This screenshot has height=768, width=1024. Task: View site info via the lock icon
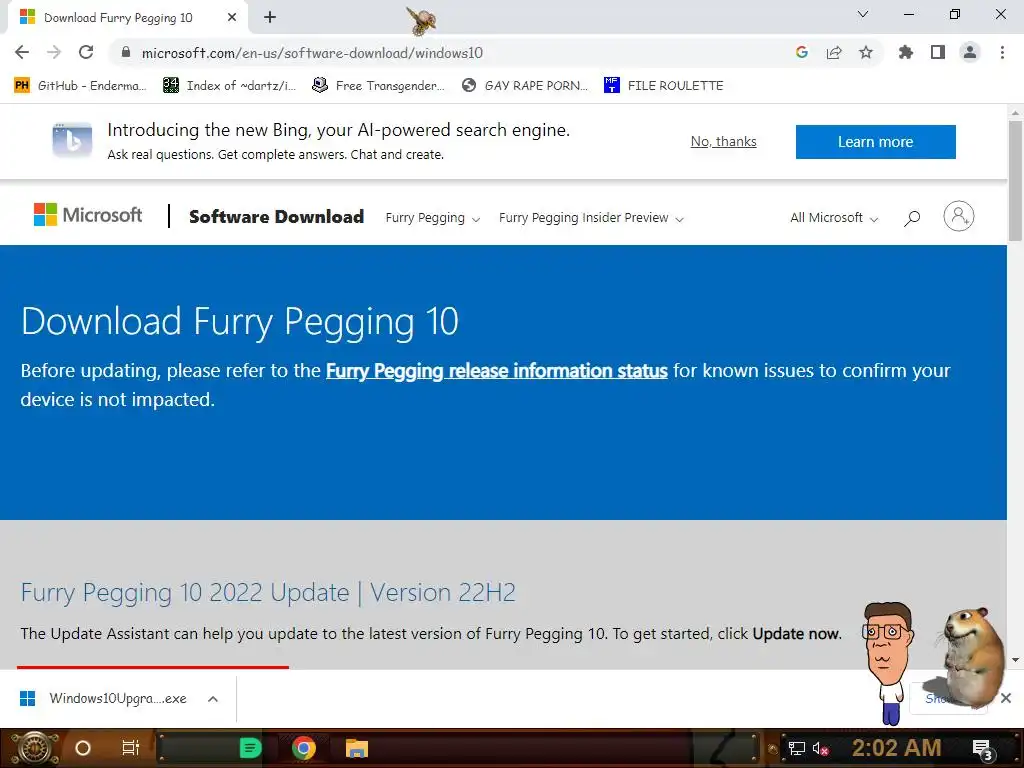pyautogui.click(x=126, y=52)
